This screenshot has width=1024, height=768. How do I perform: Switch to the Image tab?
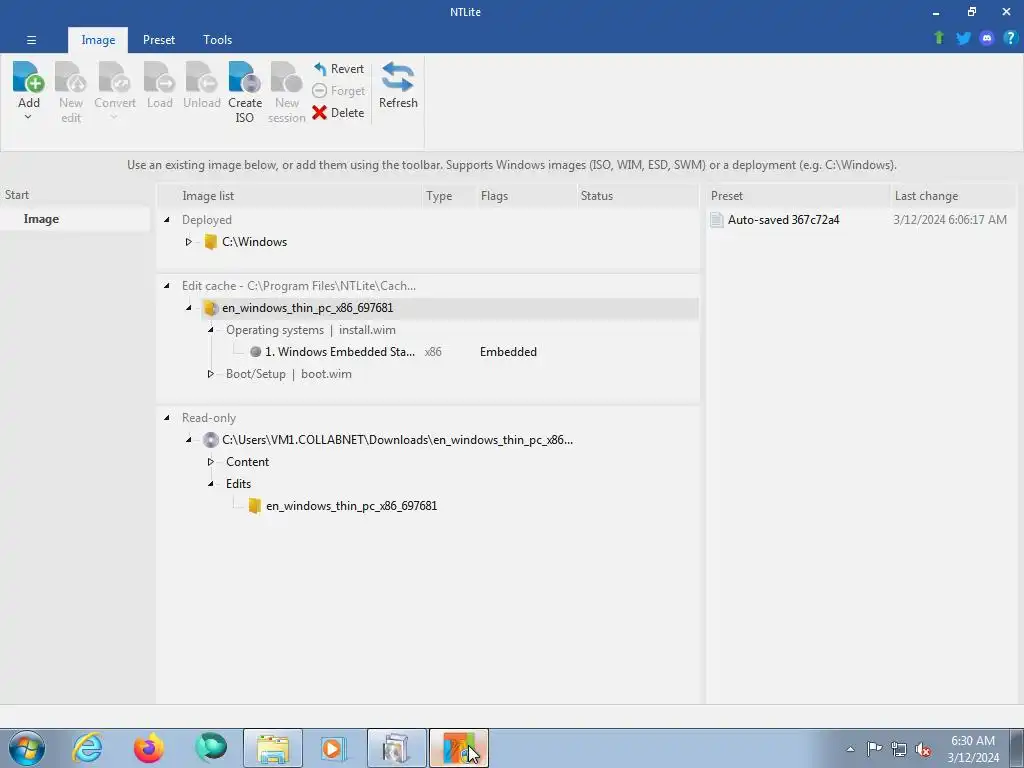pos(98,40)
